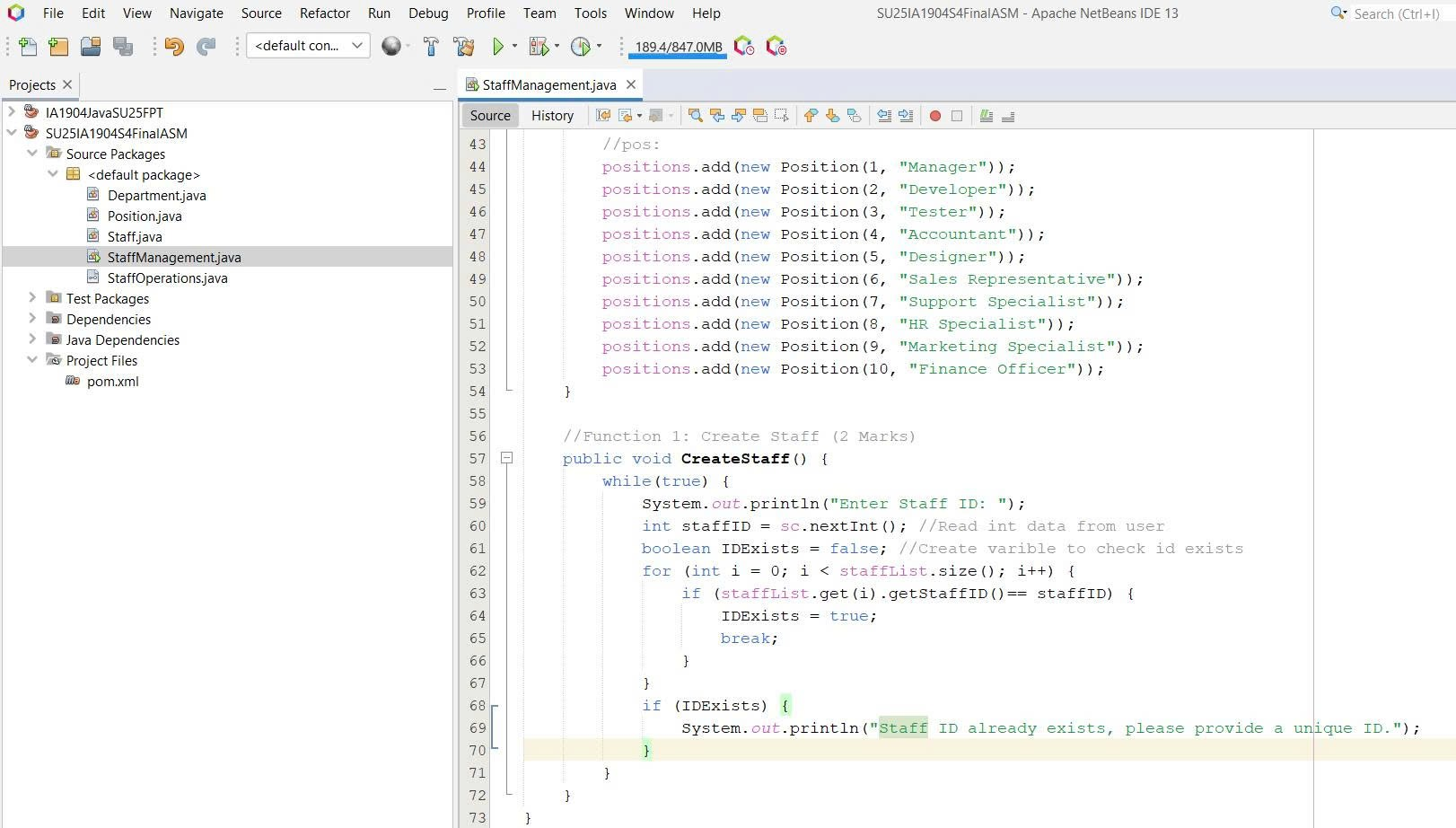Click the memory usage bar 189.4/847.0MB
Image resolution: width=1456 pixels, height=828 pixels.
(678, 47)
